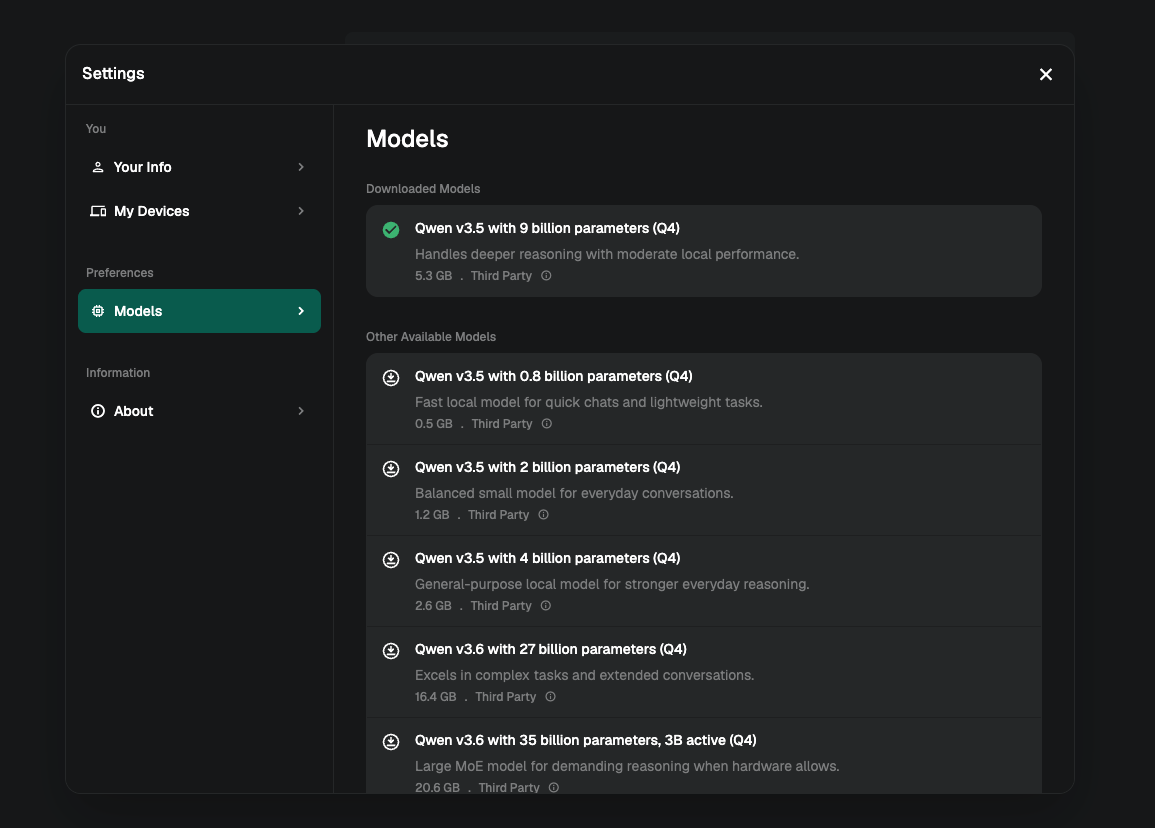The image size is (1155, 828).
Task: Show Third Party info for 20.6 GB model
Action: click(x=554, y=787)
